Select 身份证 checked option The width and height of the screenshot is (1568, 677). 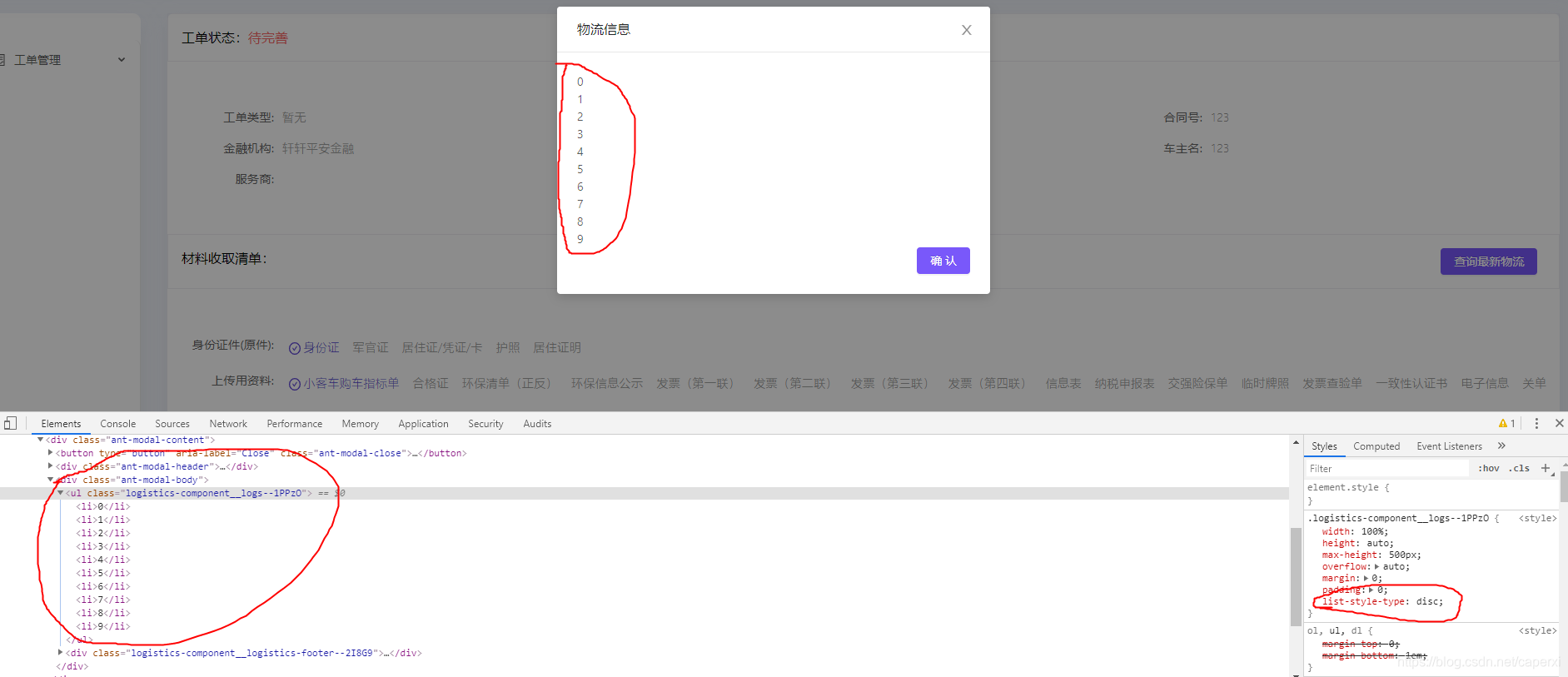point(314,348)
